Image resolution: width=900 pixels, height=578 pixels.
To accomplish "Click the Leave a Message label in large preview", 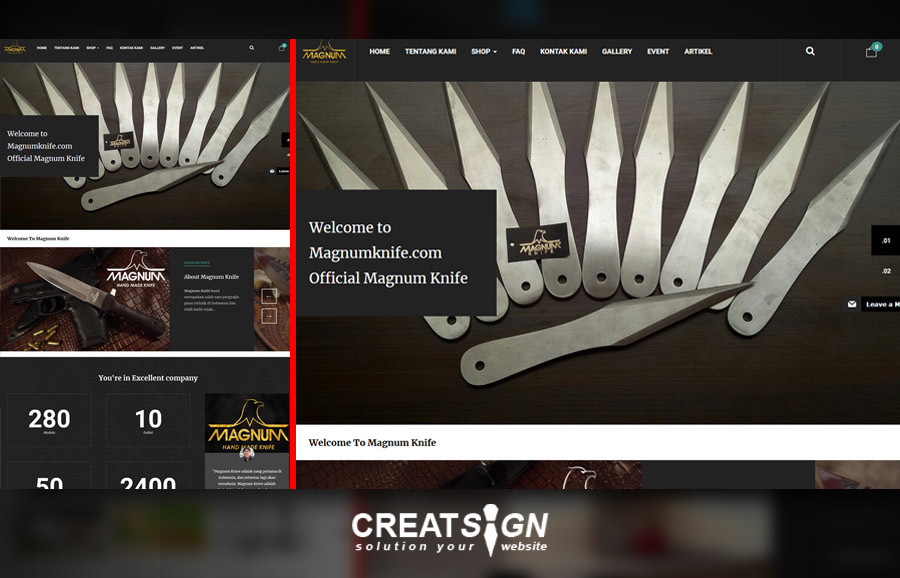I will point(881,304).
